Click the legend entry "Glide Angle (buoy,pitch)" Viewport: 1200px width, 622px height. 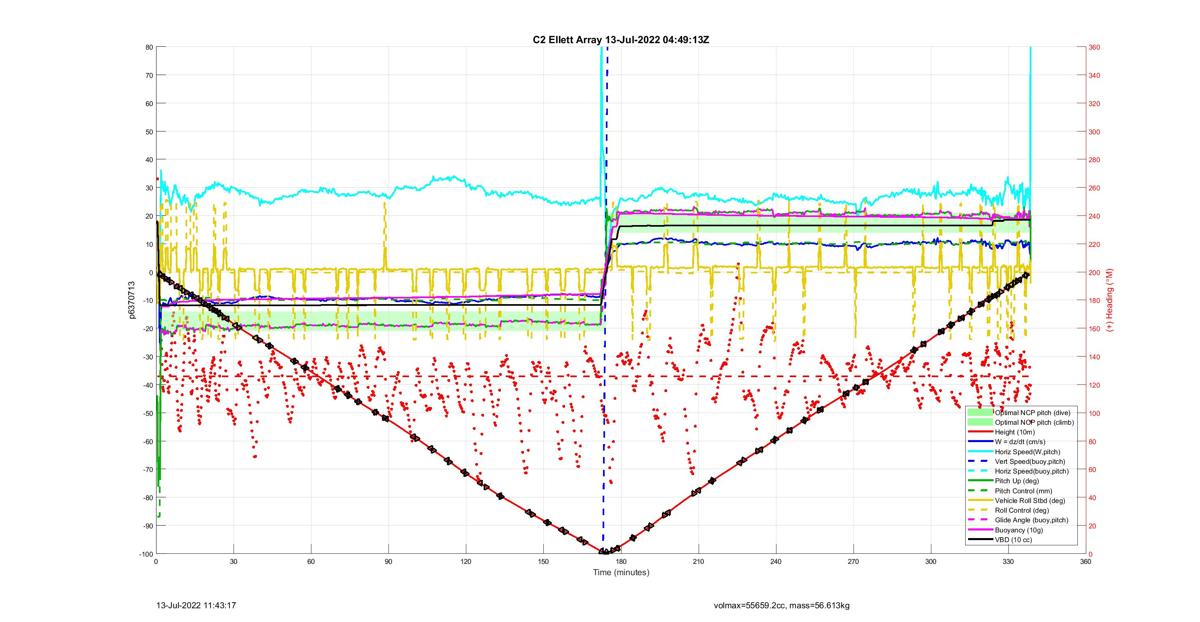tap(1032, 520)
